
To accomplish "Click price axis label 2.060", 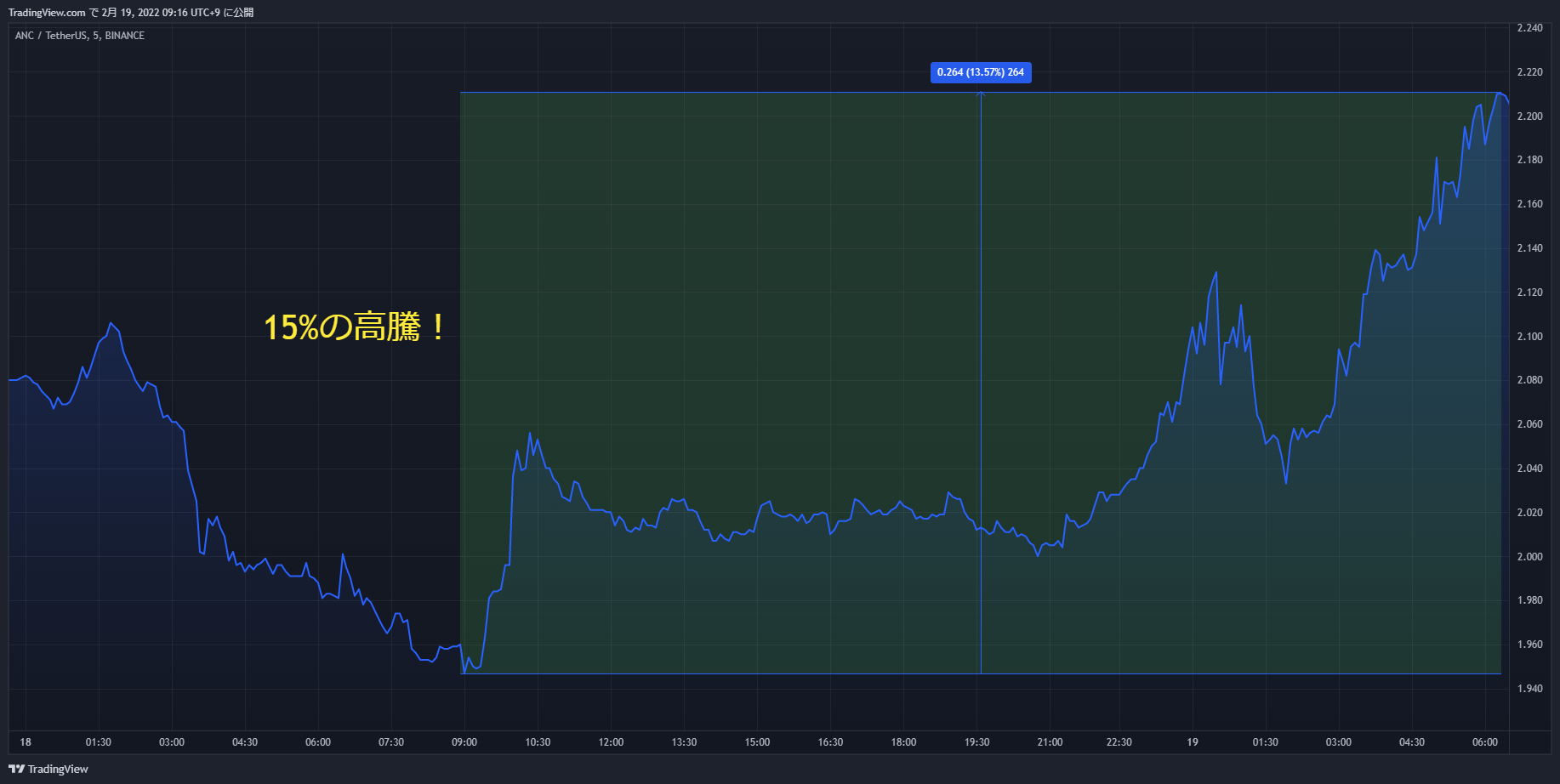I will (x=1529, y=424).
